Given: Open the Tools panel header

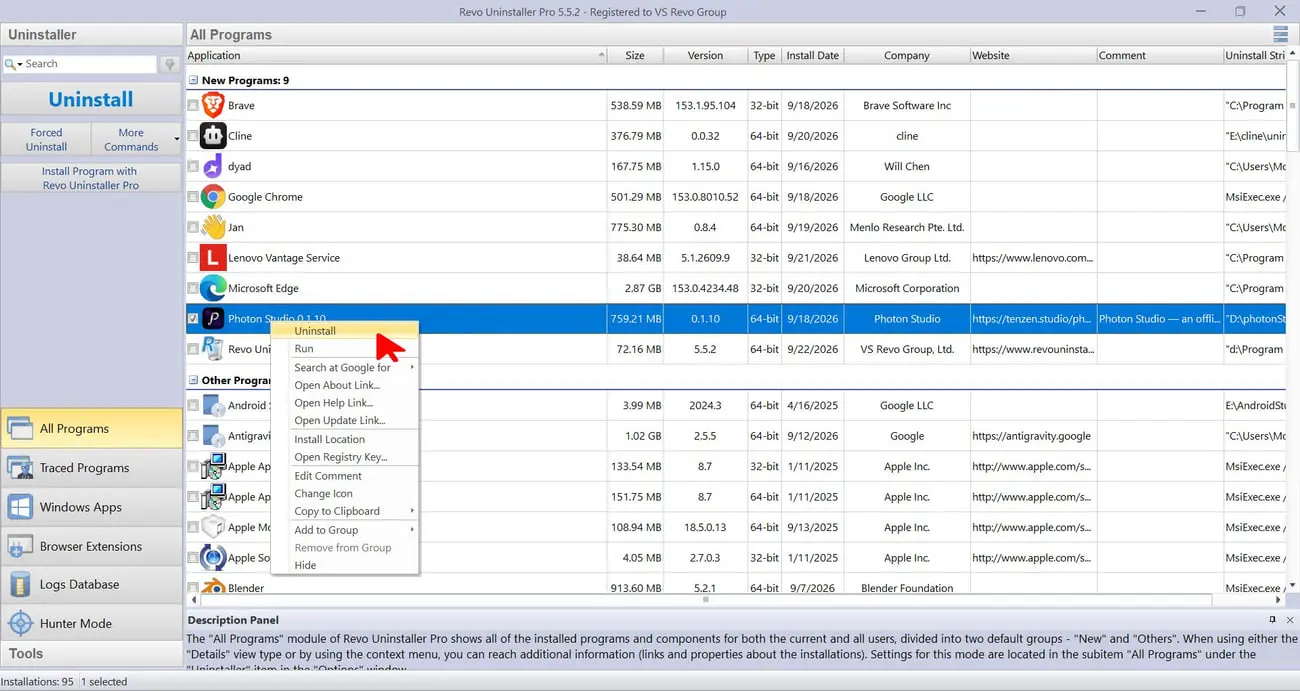Looking at the screenshot, I should coord(92,653).
